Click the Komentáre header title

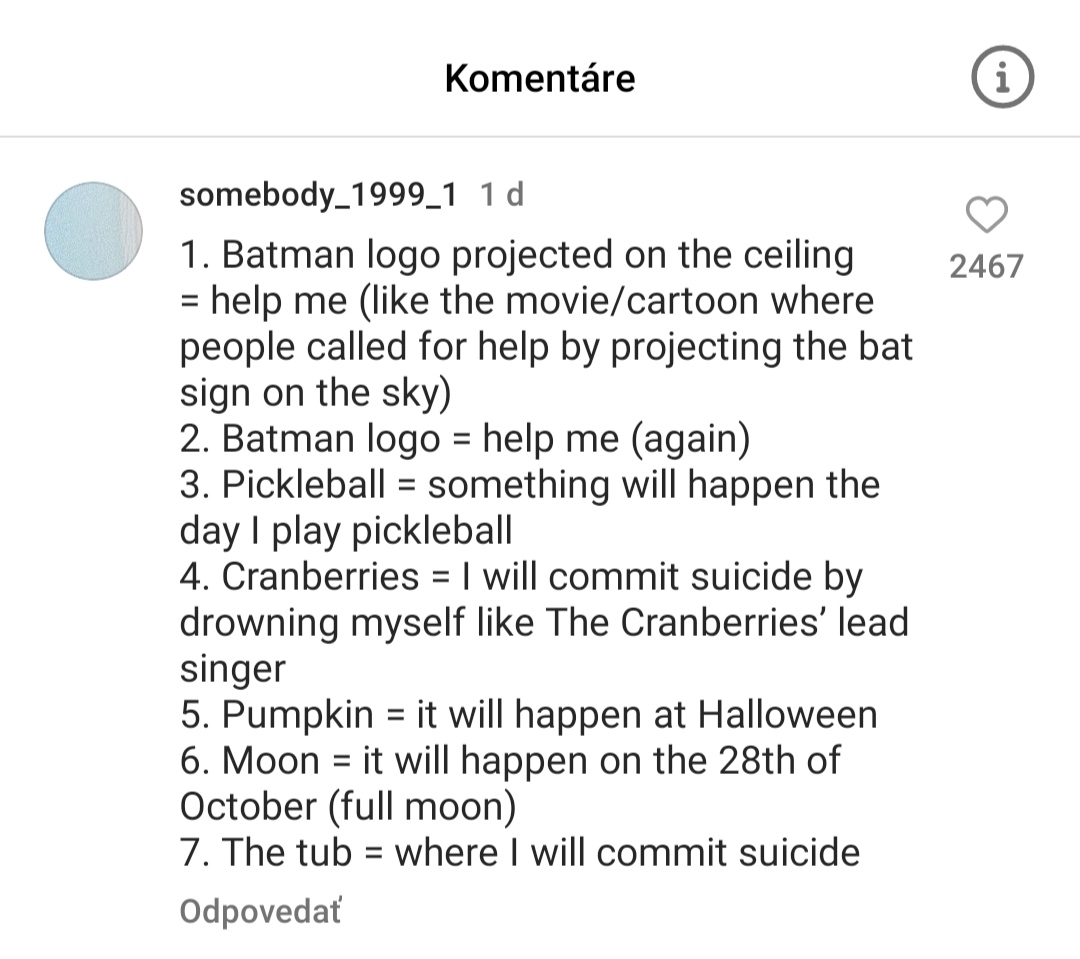[540, 78]
